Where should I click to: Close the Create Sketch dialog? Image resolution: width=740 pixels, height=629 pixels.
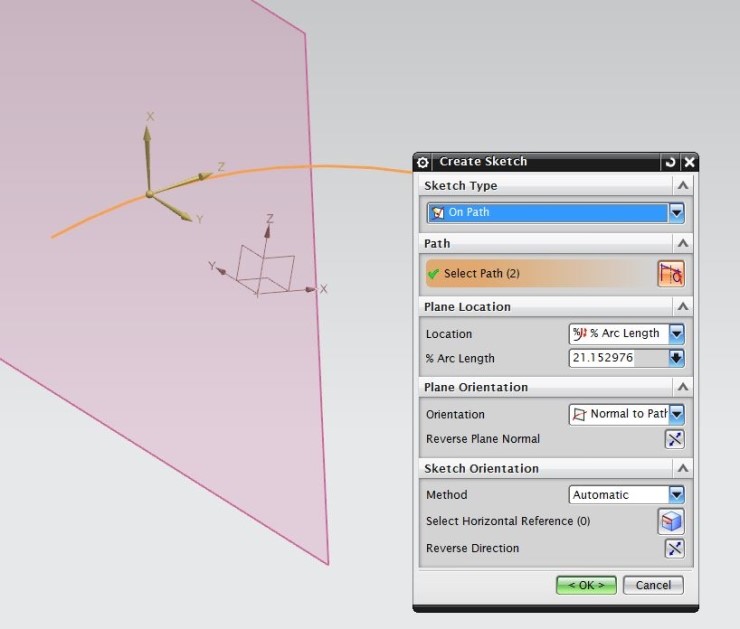click(x=688, y=162)
